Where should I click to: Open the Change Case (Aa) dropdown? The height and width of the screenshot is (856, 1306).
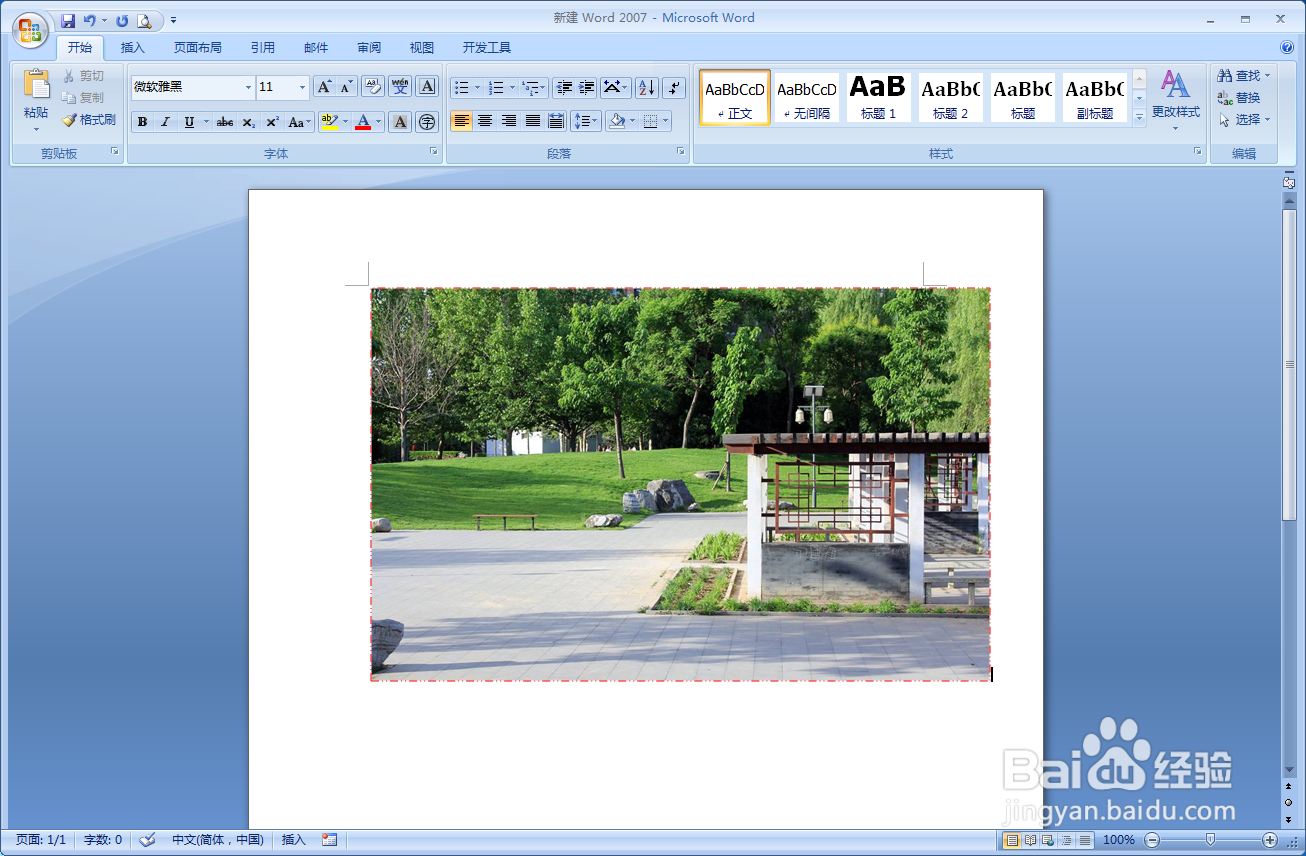coord(300,122)
